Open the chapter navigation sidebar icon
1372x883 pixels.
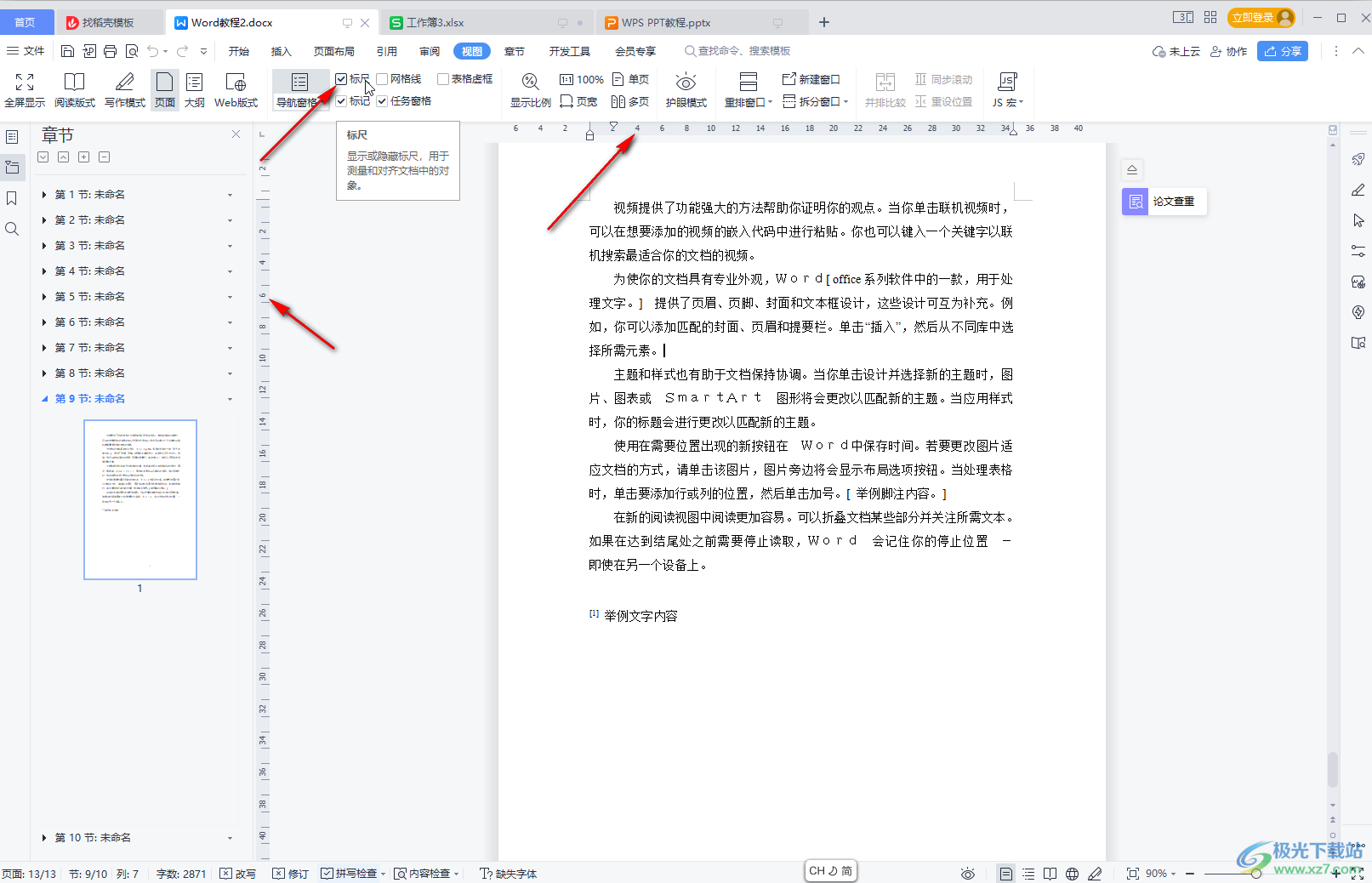tap(12, 168)
